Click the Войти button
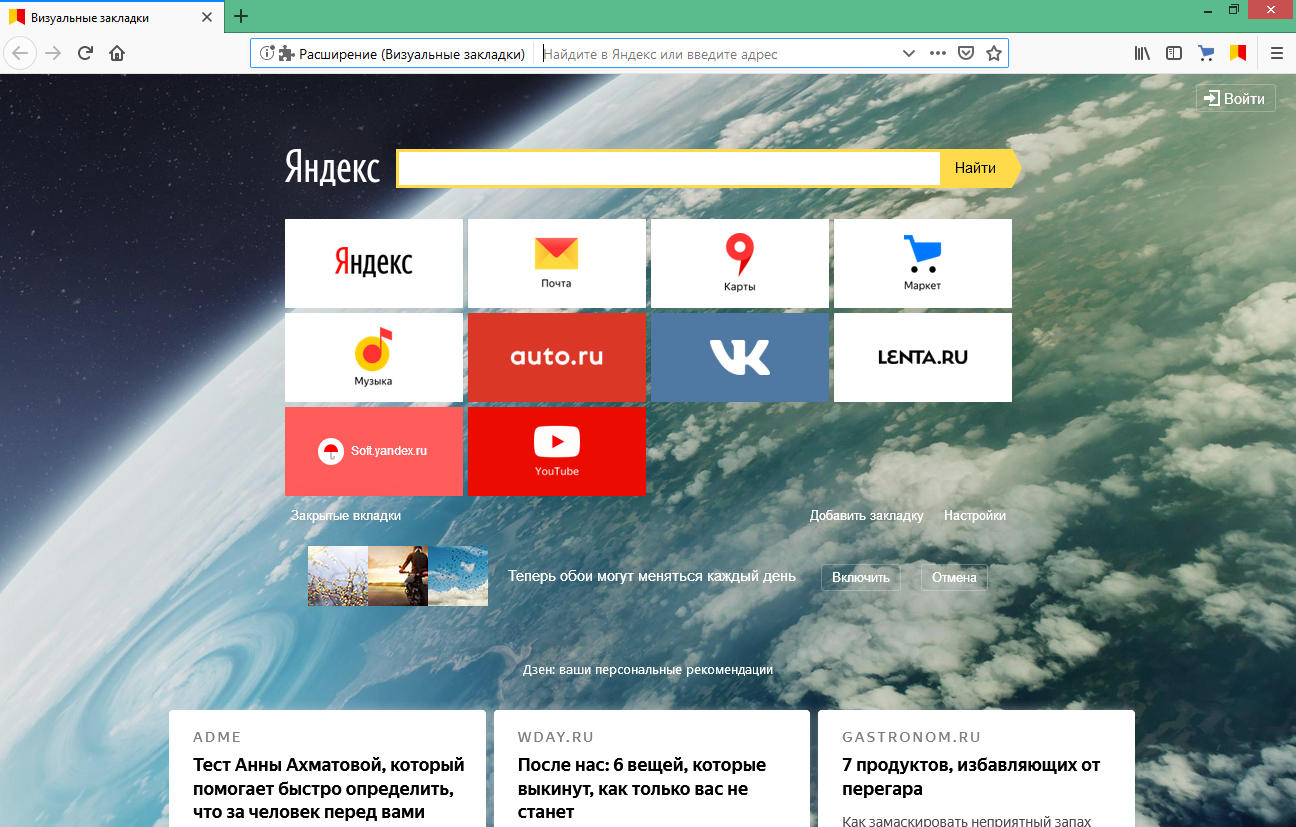This screenshot has width=1296, height=827. coord(1235,97)
